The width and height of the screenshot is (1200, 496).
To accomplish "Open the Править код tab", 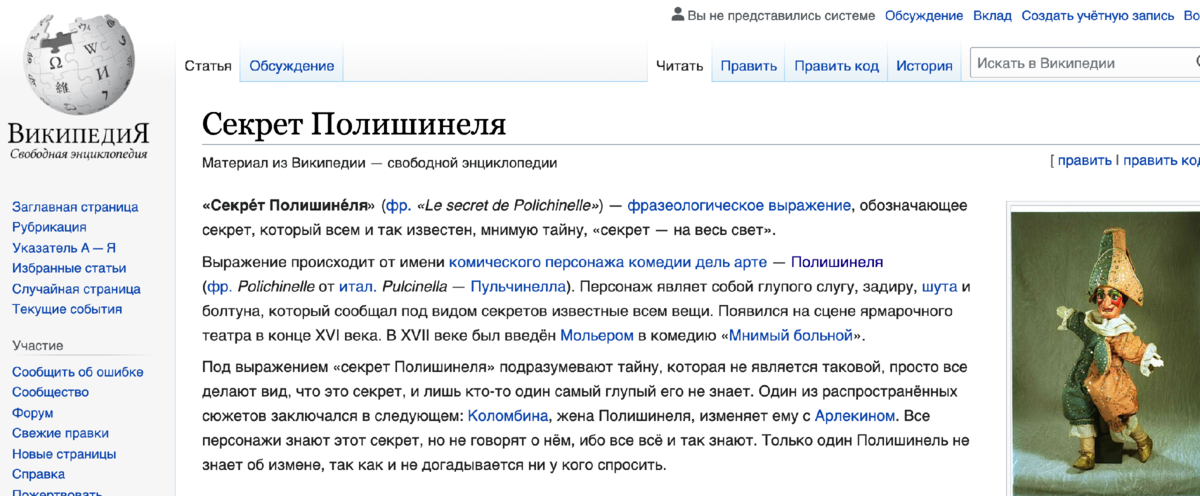I will click(x=836, y=66).
